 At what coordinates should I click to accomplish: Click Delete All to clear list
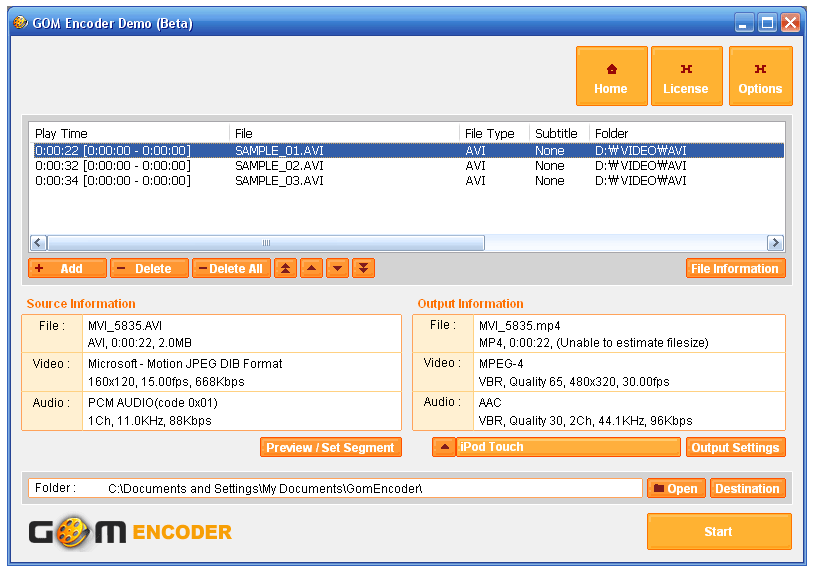[x=231, y=269]
